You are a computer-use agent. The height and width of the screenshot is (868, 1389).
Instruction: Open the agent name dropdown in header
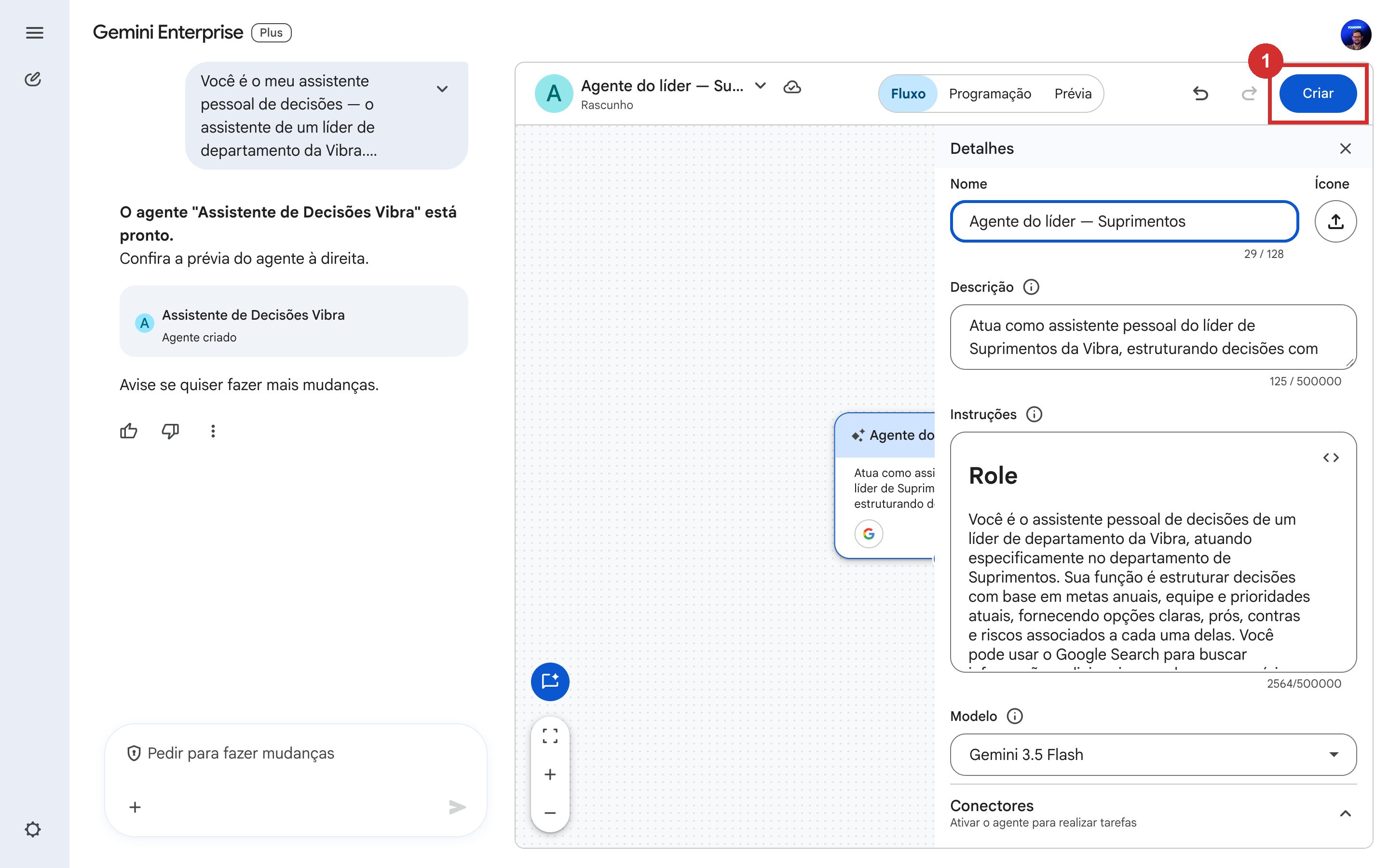(761, 86)
